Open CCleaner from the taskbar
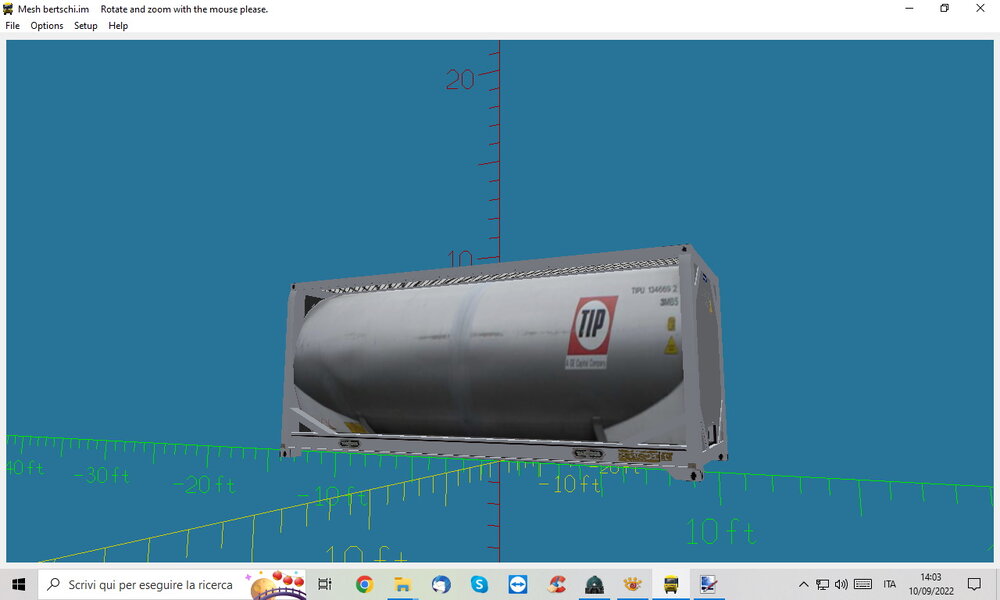Viewport: 1000px width, 600px height. [x=556, y=584]
